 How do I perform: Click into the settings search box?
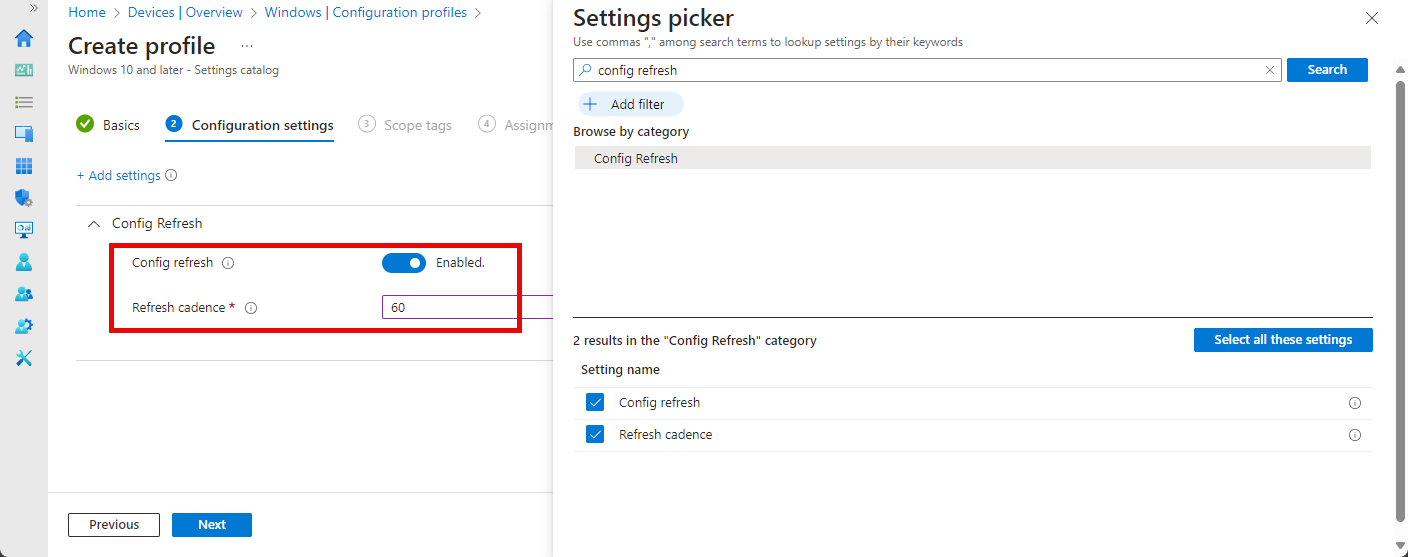[x=927, y=70]
